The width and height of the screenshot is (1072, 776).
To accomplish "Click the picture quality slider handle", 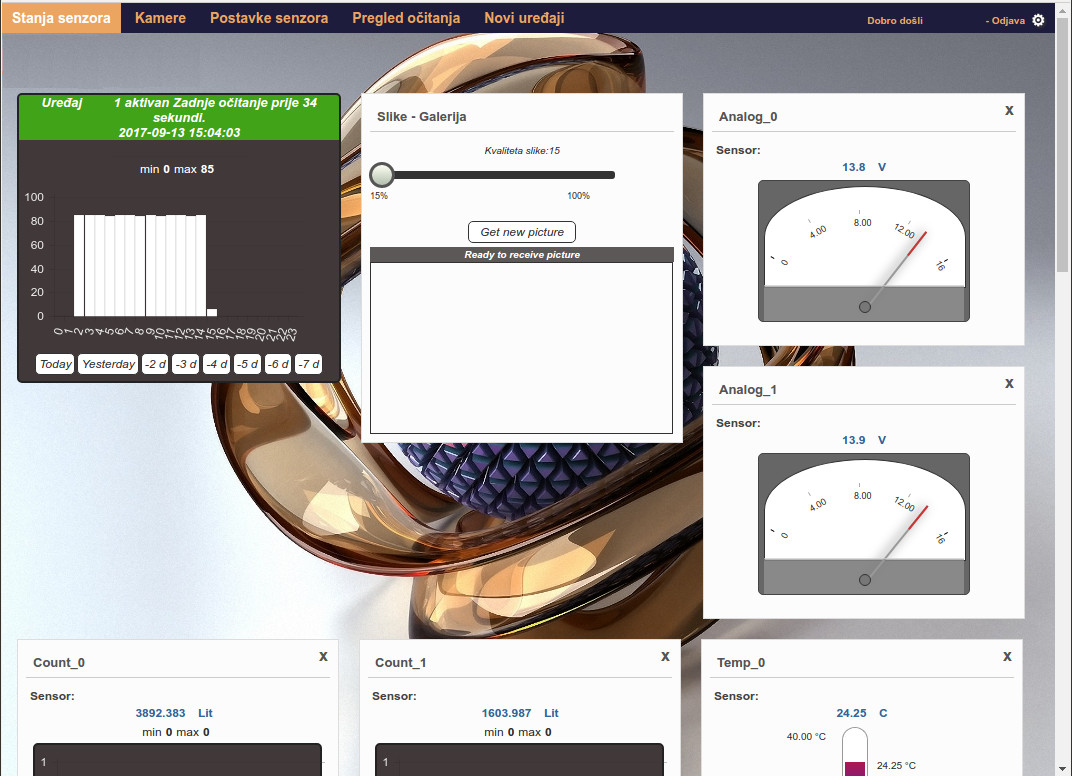I will pos(381,175).
